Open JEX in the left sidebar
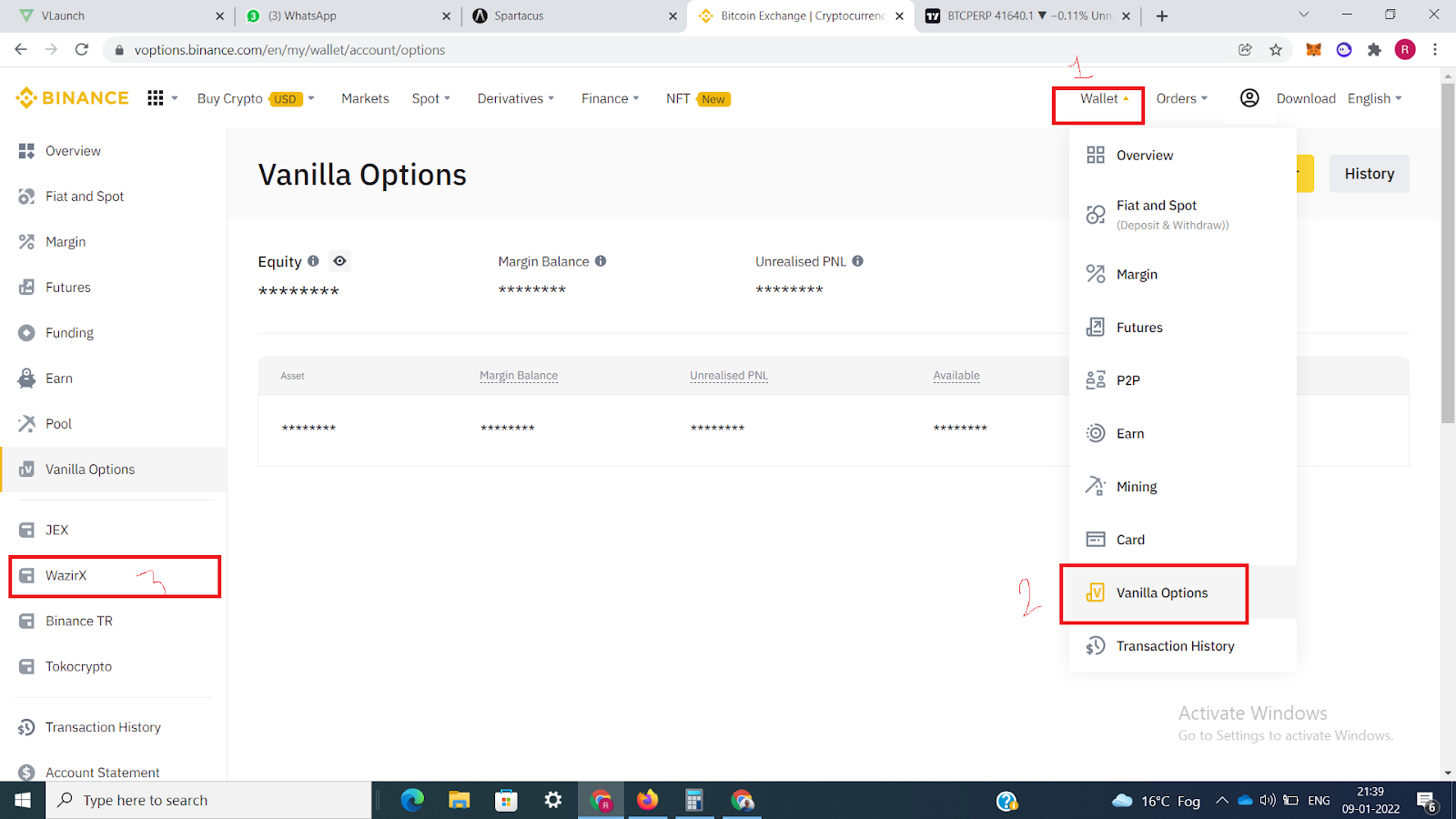 coord(114,530)
